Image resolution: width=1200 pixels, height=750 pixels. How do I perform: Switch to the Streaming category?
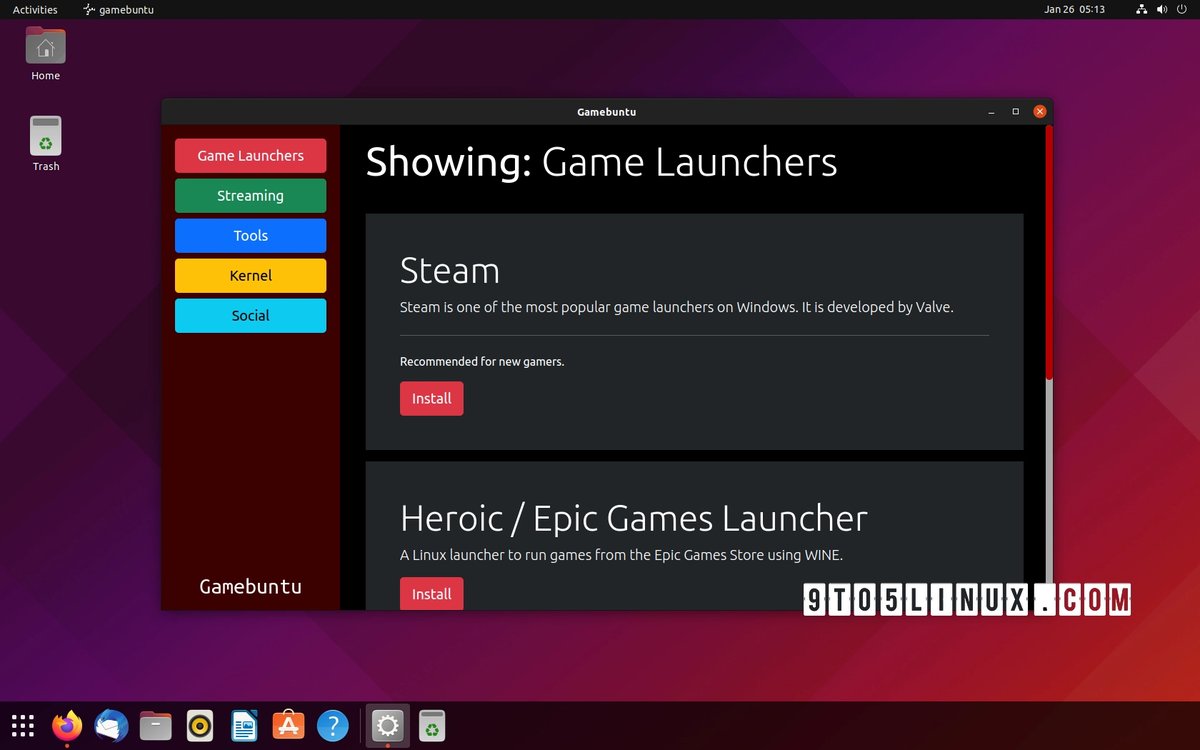pos(250,195)
